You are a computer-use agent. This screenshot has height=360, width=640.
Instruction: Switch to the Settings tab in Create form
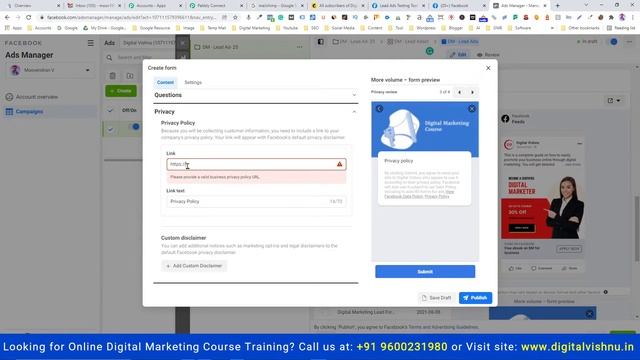[x=193, y=82]
